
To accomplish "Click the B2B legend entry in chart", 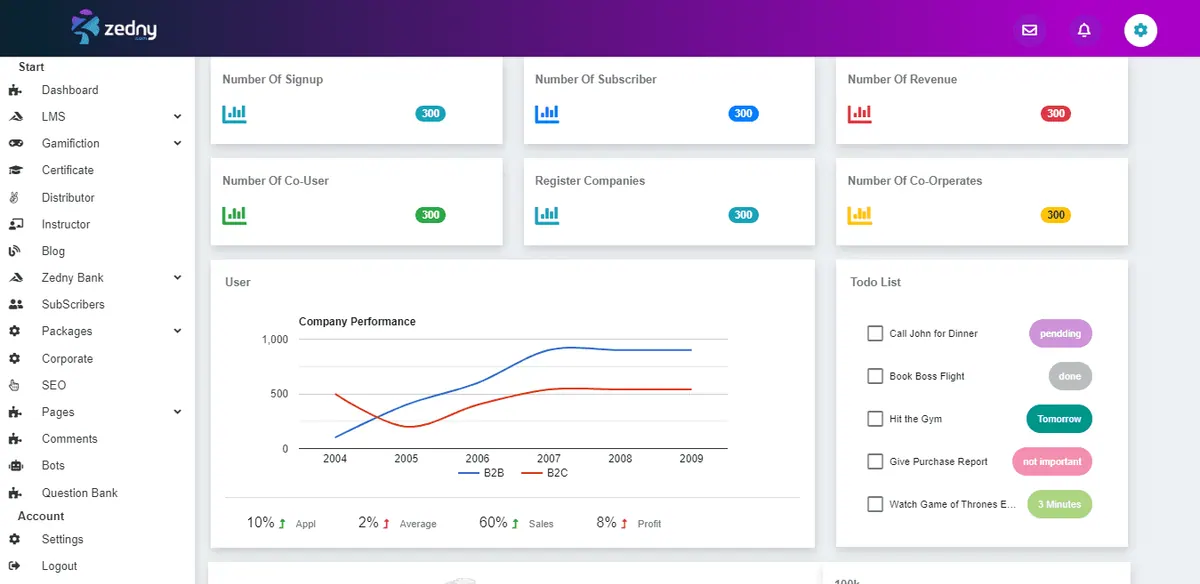I will [481, 473].
